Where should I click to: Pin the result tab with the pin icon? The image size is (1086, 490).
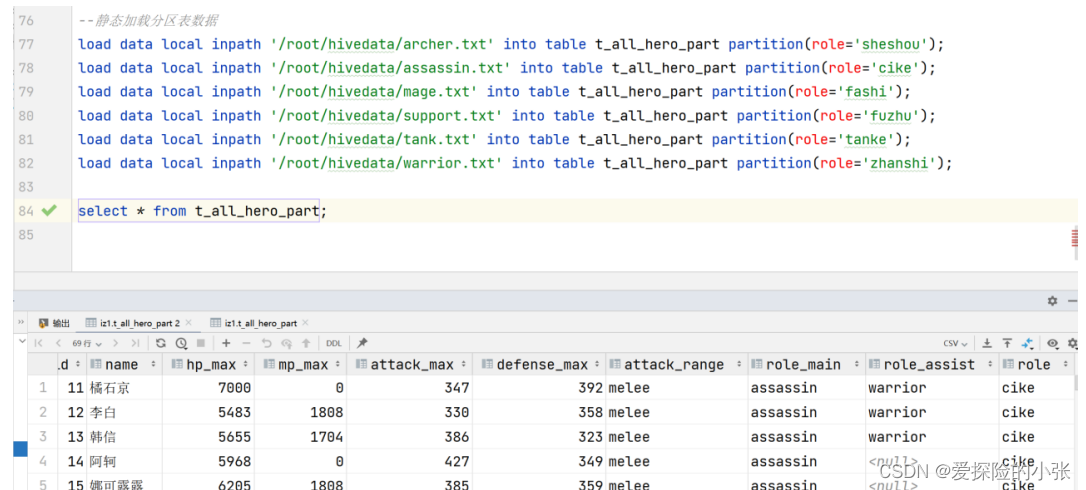coord(362,343)
